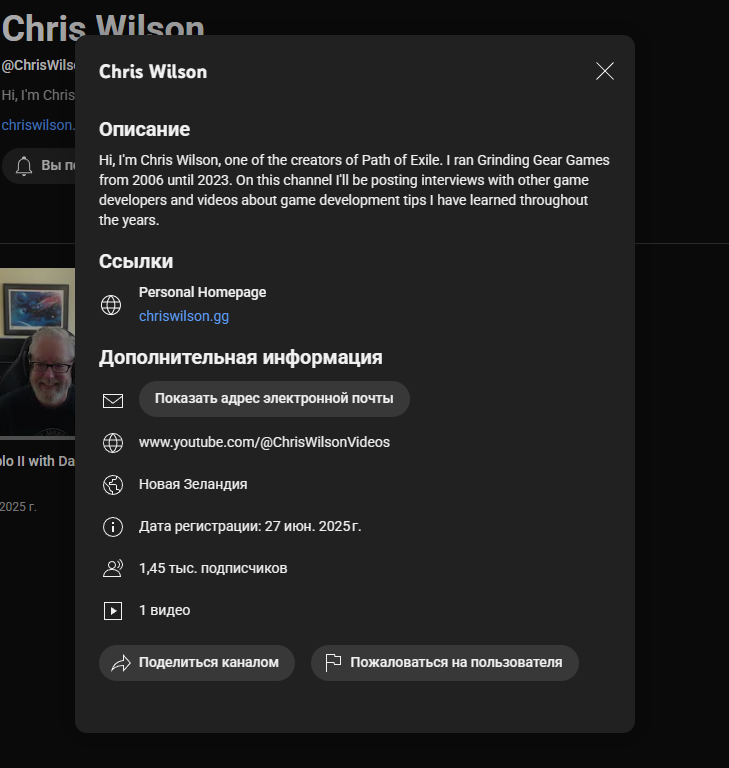The width and height of the screenshot is (729, 768).
Task: Click the subscribers icon
Action: 113,569
